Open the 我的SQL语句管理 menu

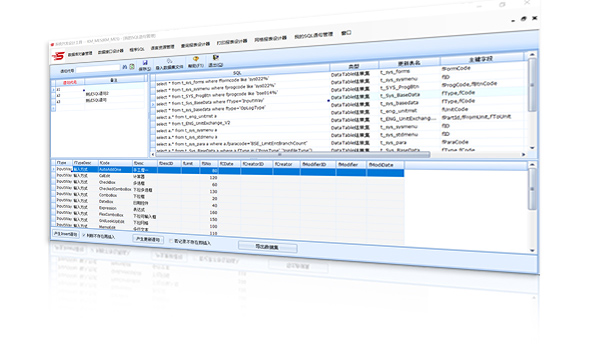pyautogui.click(x=313, y=36)
